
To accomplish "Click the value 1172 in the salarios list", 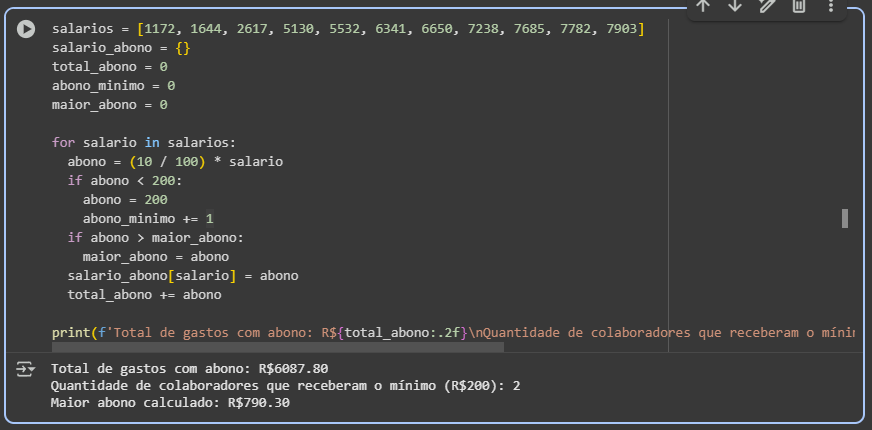I will pos(160,29).
